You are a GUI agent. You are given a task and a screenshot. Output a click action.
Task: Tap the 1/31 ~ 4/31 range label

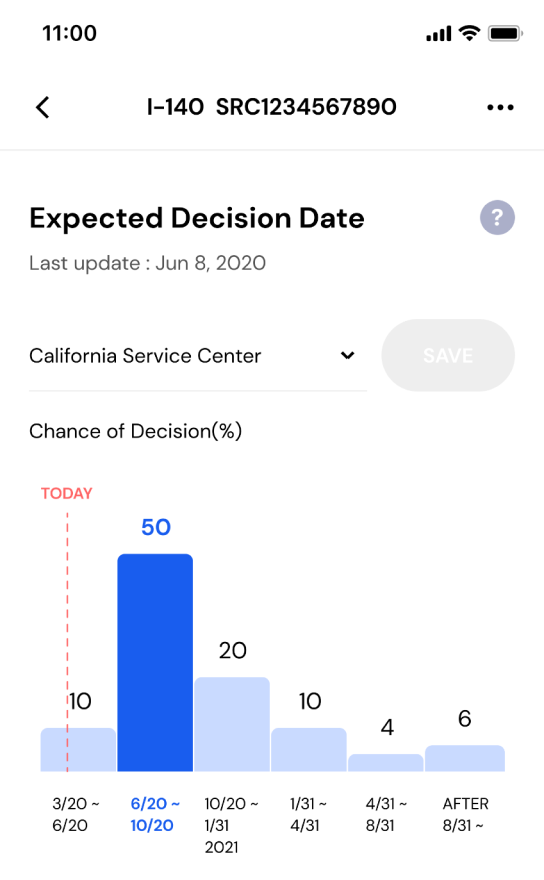coord(308,814)
